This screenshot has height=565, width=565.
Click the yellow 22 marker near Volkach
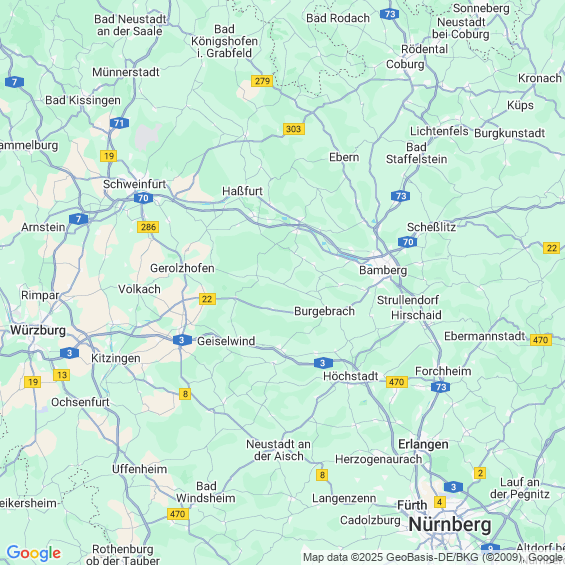click(207, 299)
